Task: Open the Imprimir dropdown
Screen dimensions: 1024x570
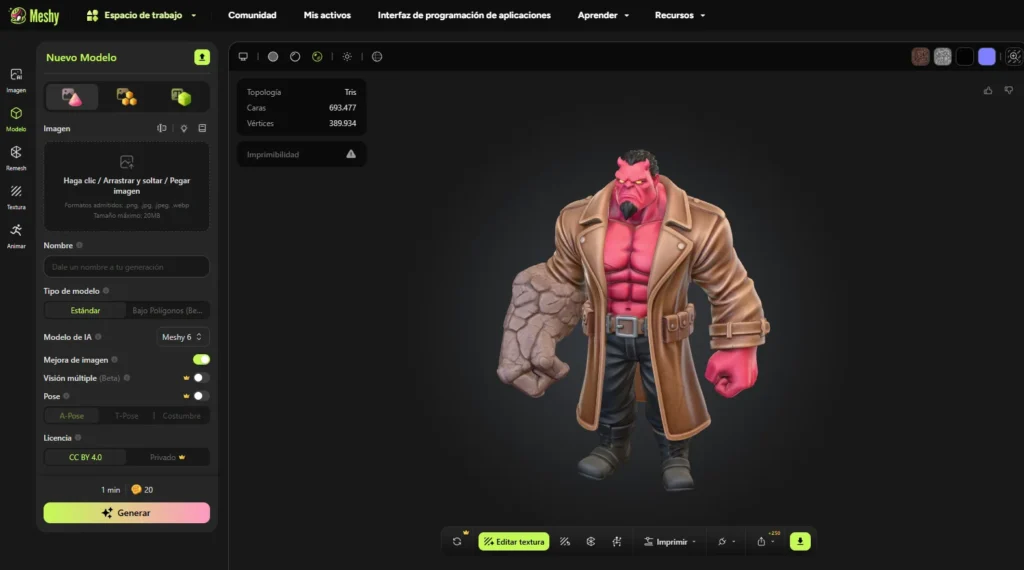Action: click(x=670, y=542)
